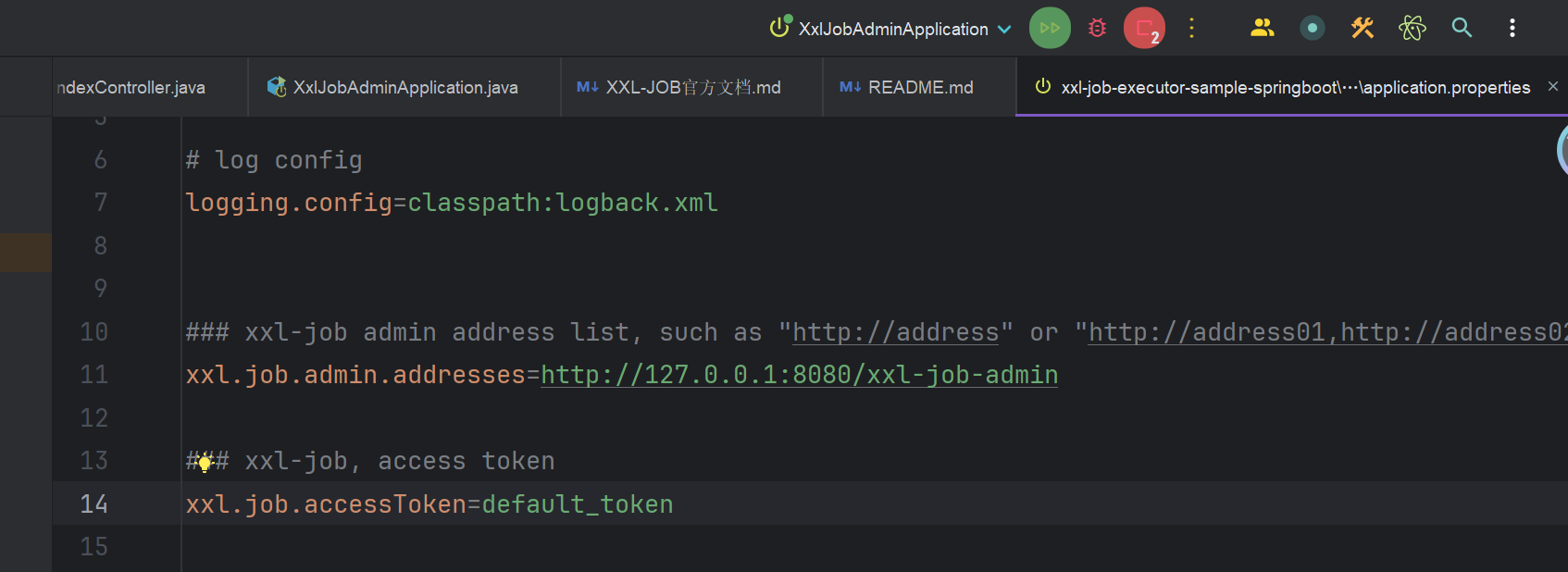Open Code With Me people icon
The image size is (1568, 572).
[1263, 28]
